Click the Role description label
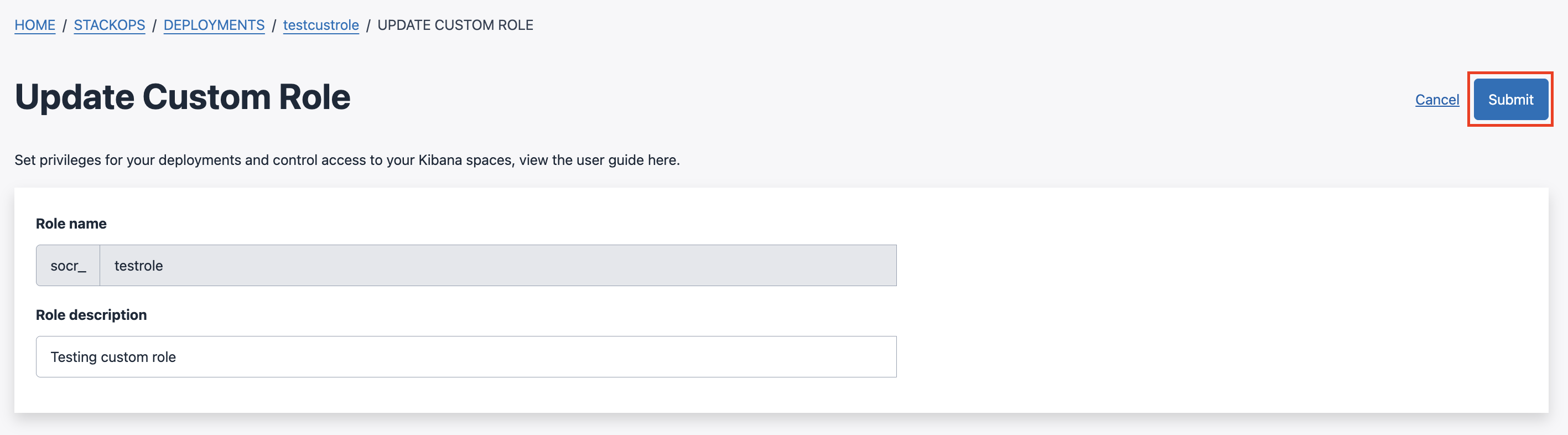 coord(91,314)
